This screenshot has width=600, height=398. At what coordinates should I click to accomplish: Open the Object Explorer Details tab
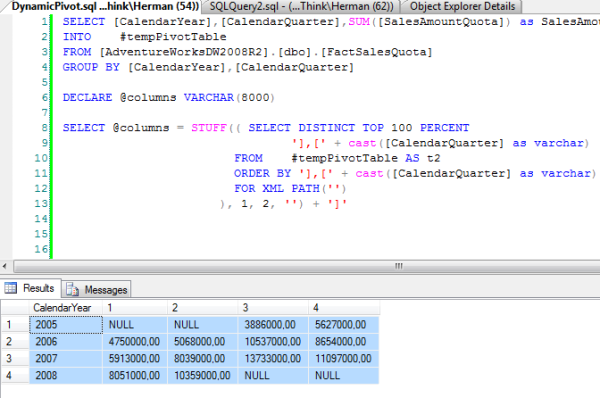[462, 7]
